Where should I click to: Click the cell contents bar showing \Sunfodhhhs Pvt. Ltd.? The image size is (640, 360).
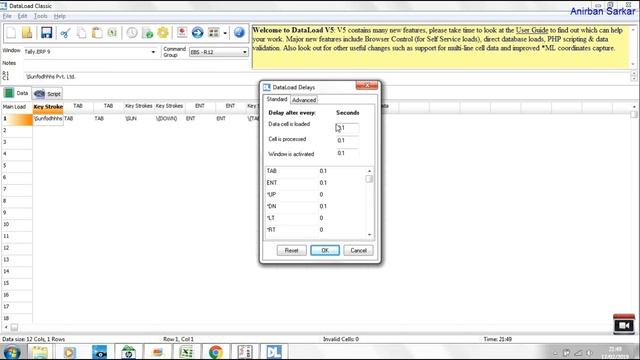327,76
